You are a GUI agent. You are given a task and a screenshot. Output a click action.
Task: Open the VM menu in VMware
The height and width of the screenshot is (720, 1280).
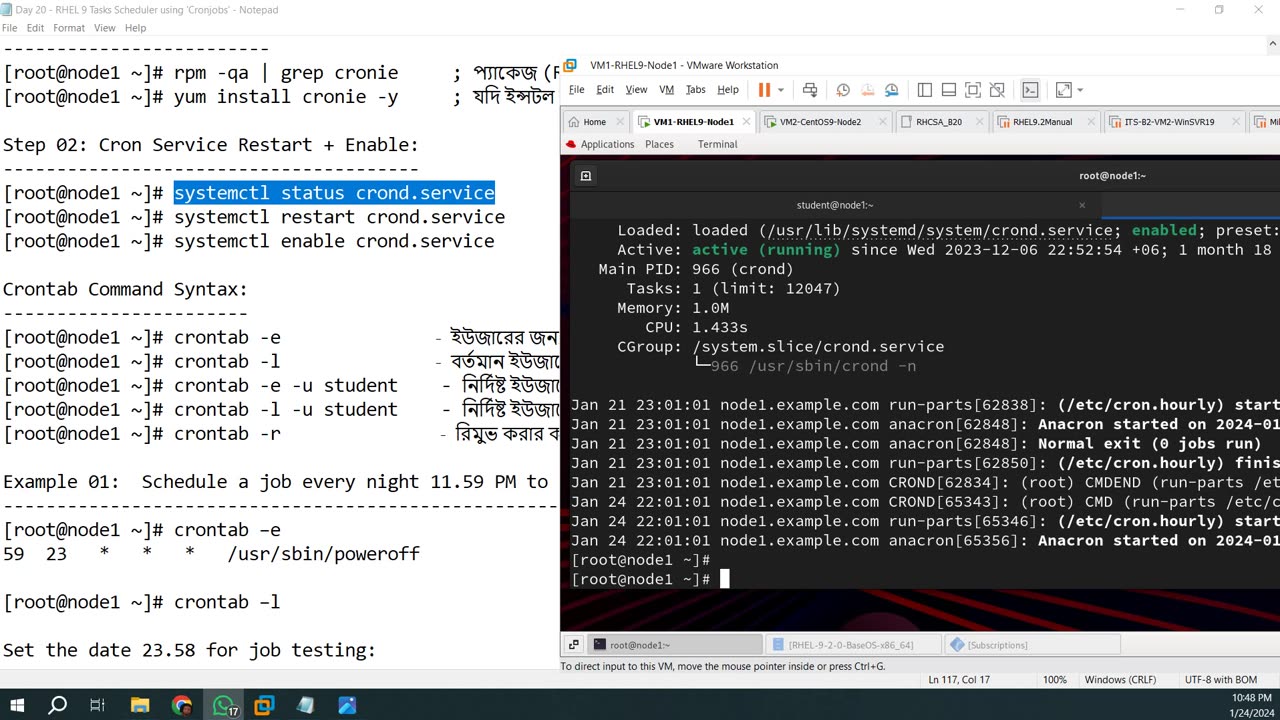point(667,89)
